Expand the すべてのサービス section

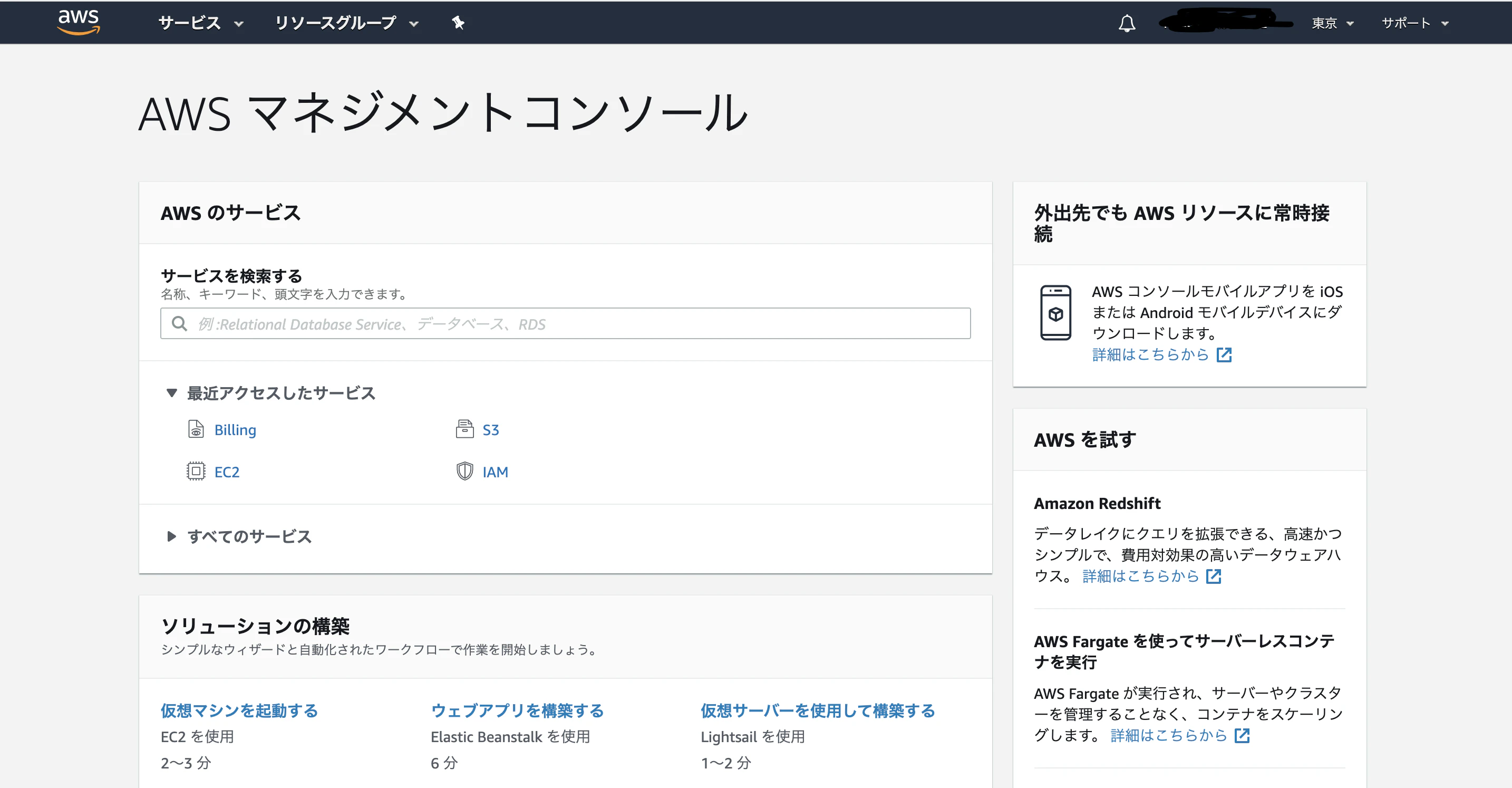239,536
